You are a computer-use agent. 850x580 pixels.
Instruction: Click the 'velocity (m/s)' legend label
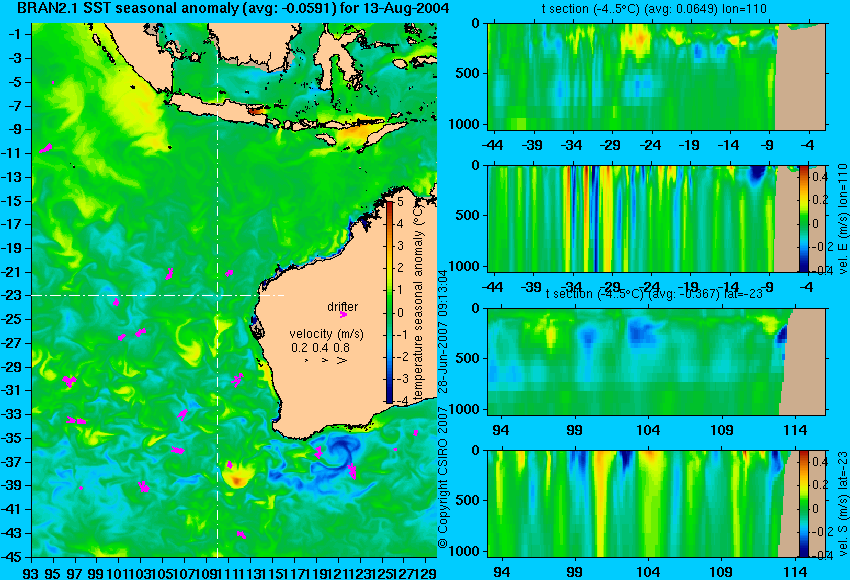[x=326, y=334]
